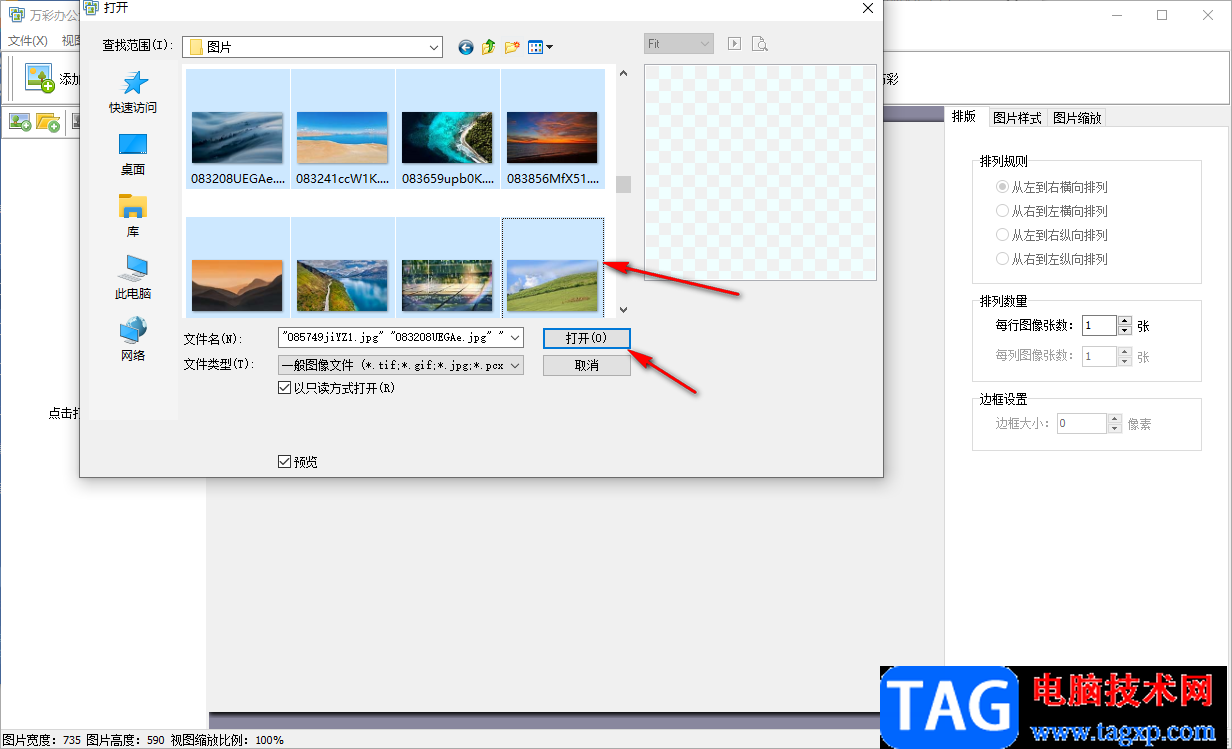Viewport: 1232px width, 749px height.
Task: Click the 边框大小 input box
Action: click(x=1082, y=423)
